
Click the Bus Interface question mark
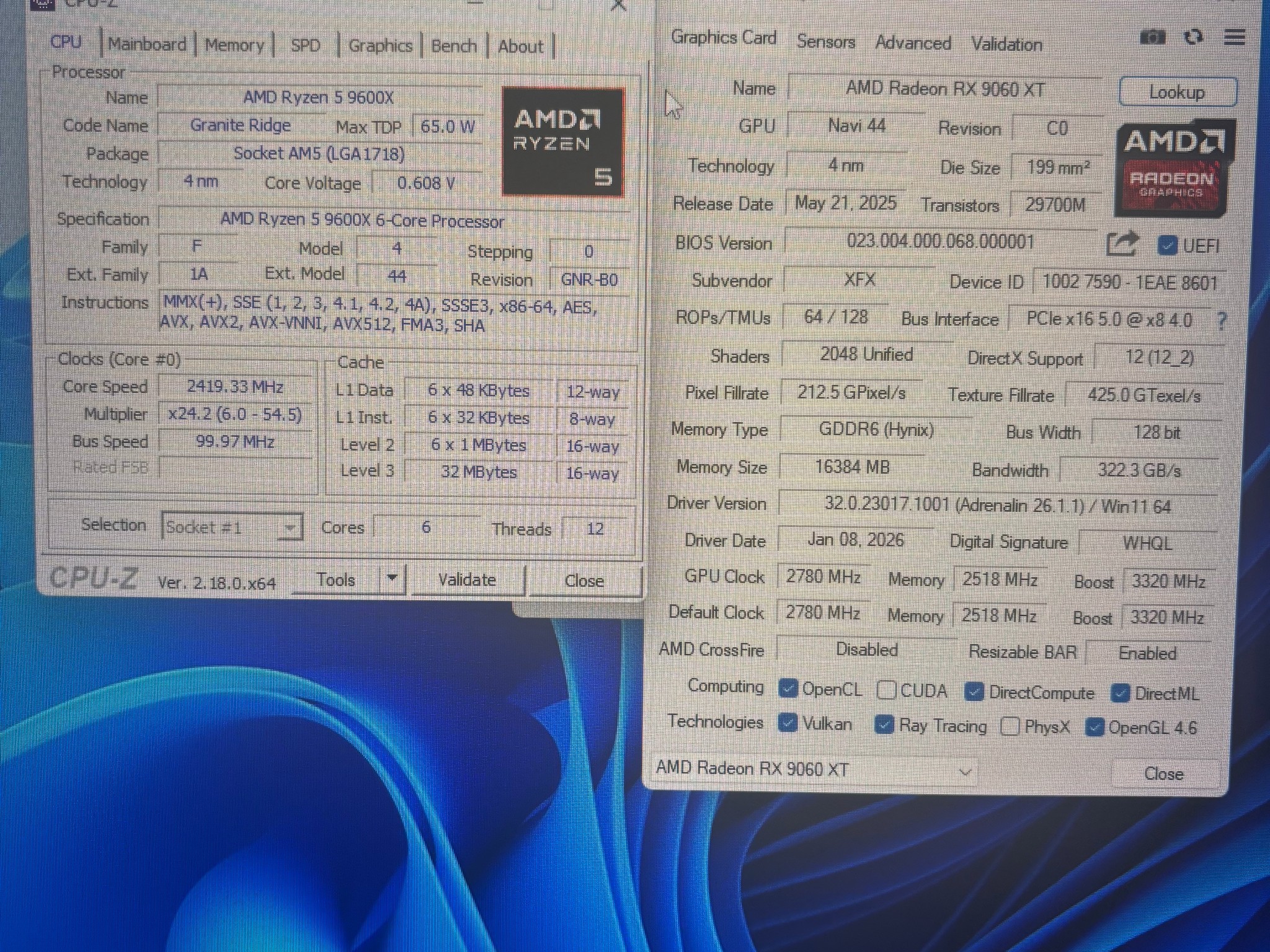click(1222, 321)
